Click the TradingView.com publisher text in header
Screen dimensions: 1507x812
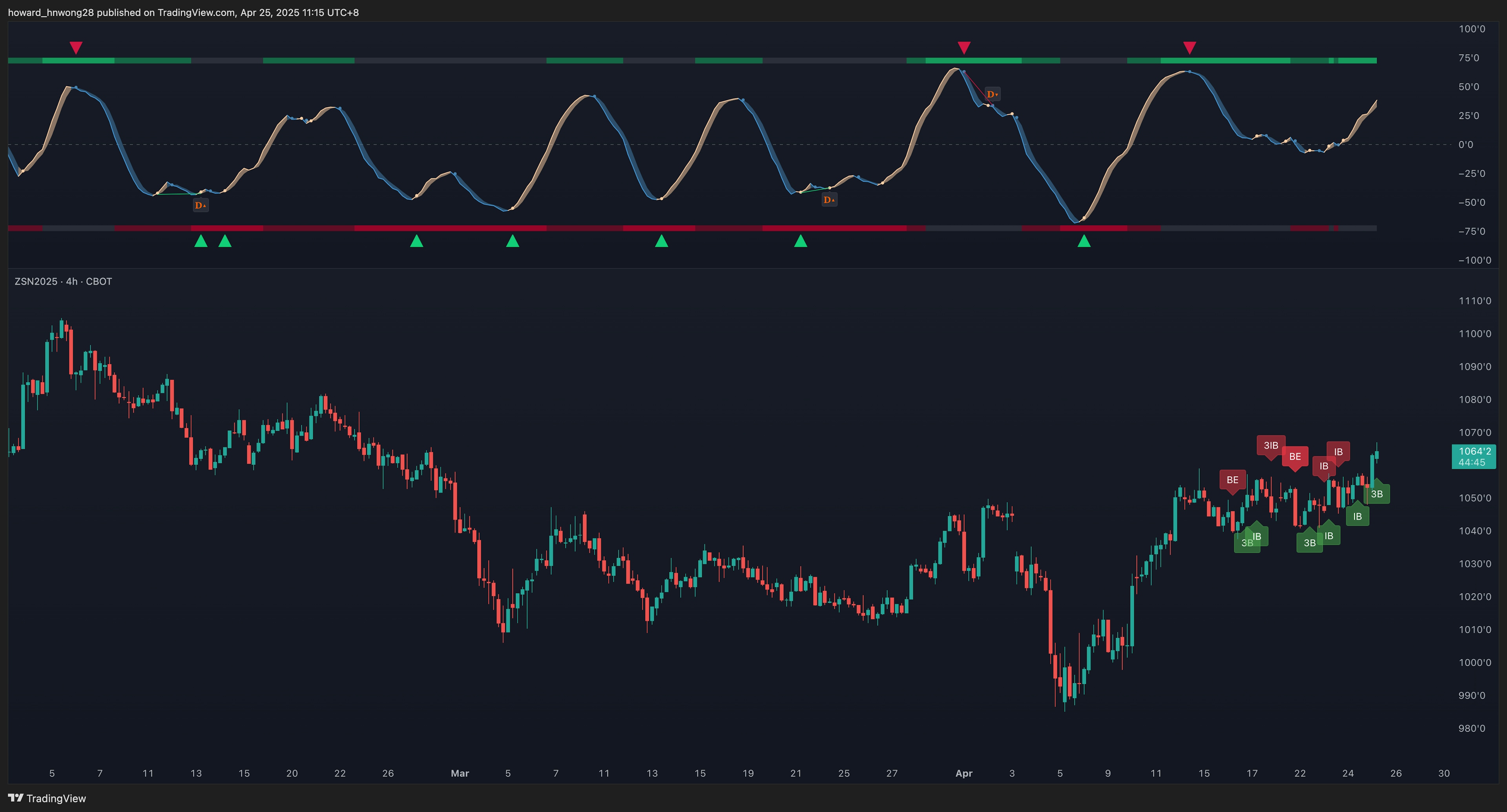[x=196, y=12]
